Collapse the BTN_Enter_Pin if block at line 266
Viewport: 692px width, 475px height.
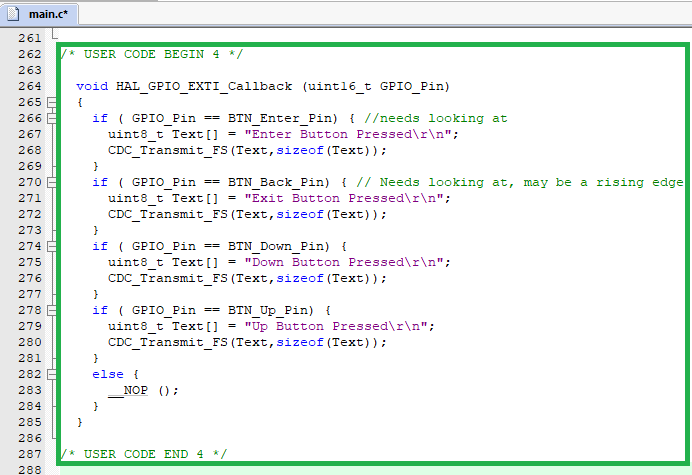click(x=52, y=118)
